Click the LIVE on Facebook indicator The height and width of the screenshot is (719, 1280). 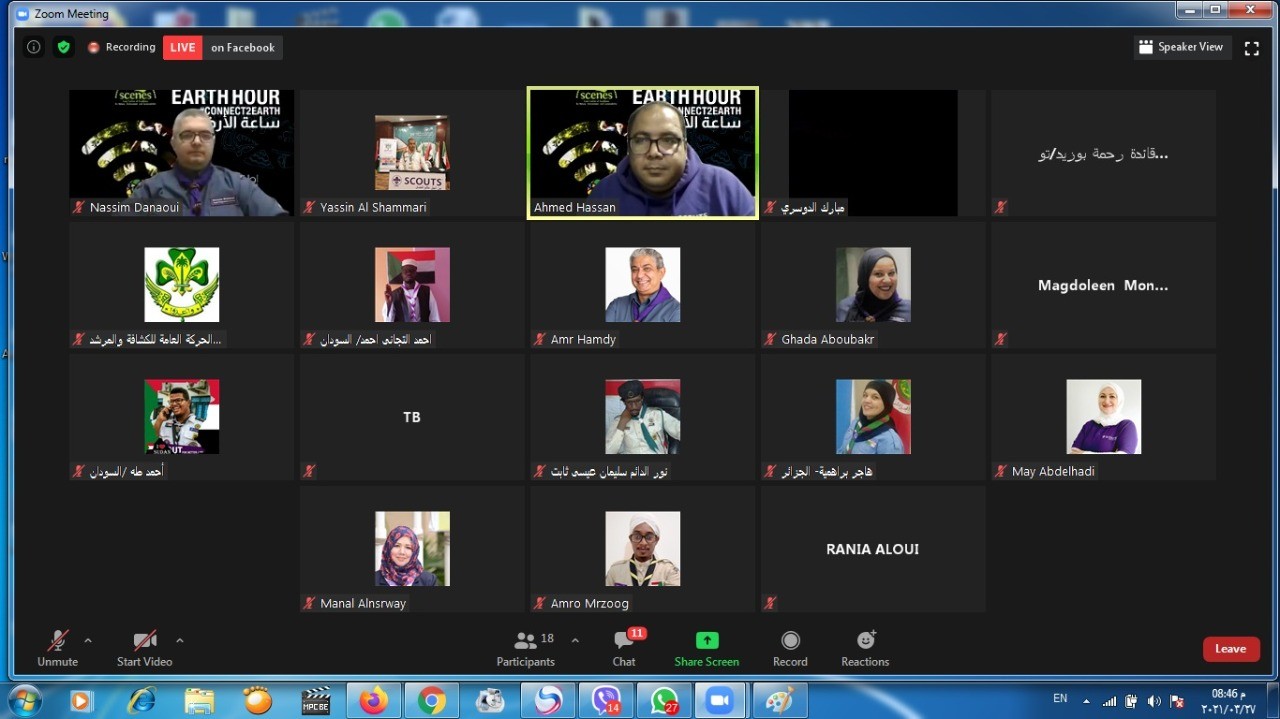point(223,47)
